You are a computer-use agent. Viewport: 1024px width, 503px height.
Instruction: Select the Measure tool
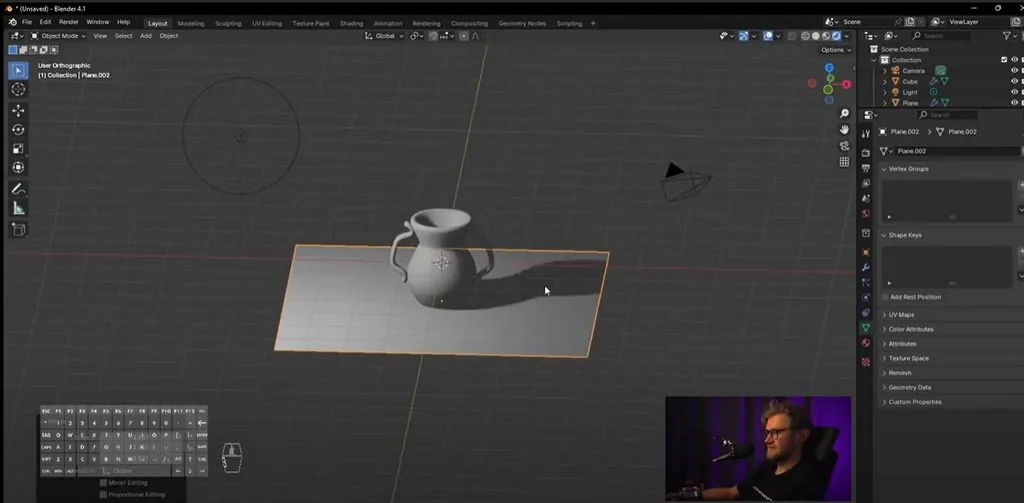pyautogui.click(x=18, y=209)
